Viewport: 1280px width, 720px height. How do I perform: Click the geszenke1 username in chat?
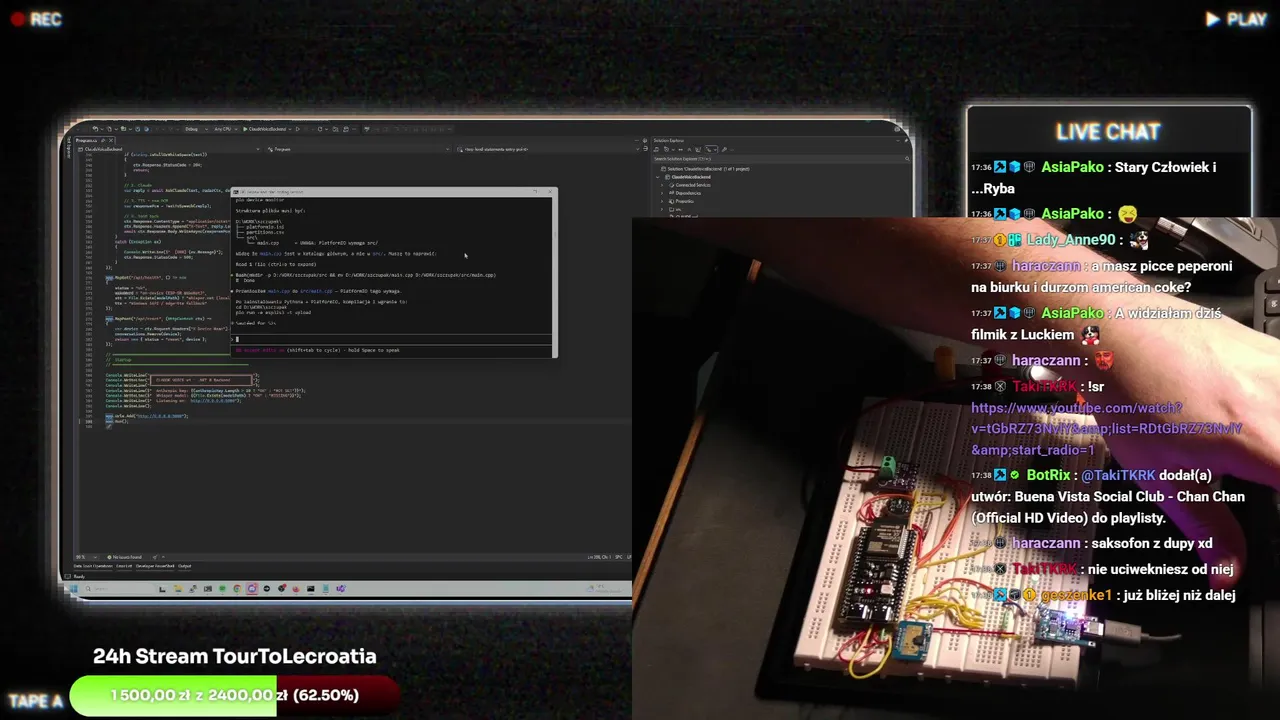1076,595
